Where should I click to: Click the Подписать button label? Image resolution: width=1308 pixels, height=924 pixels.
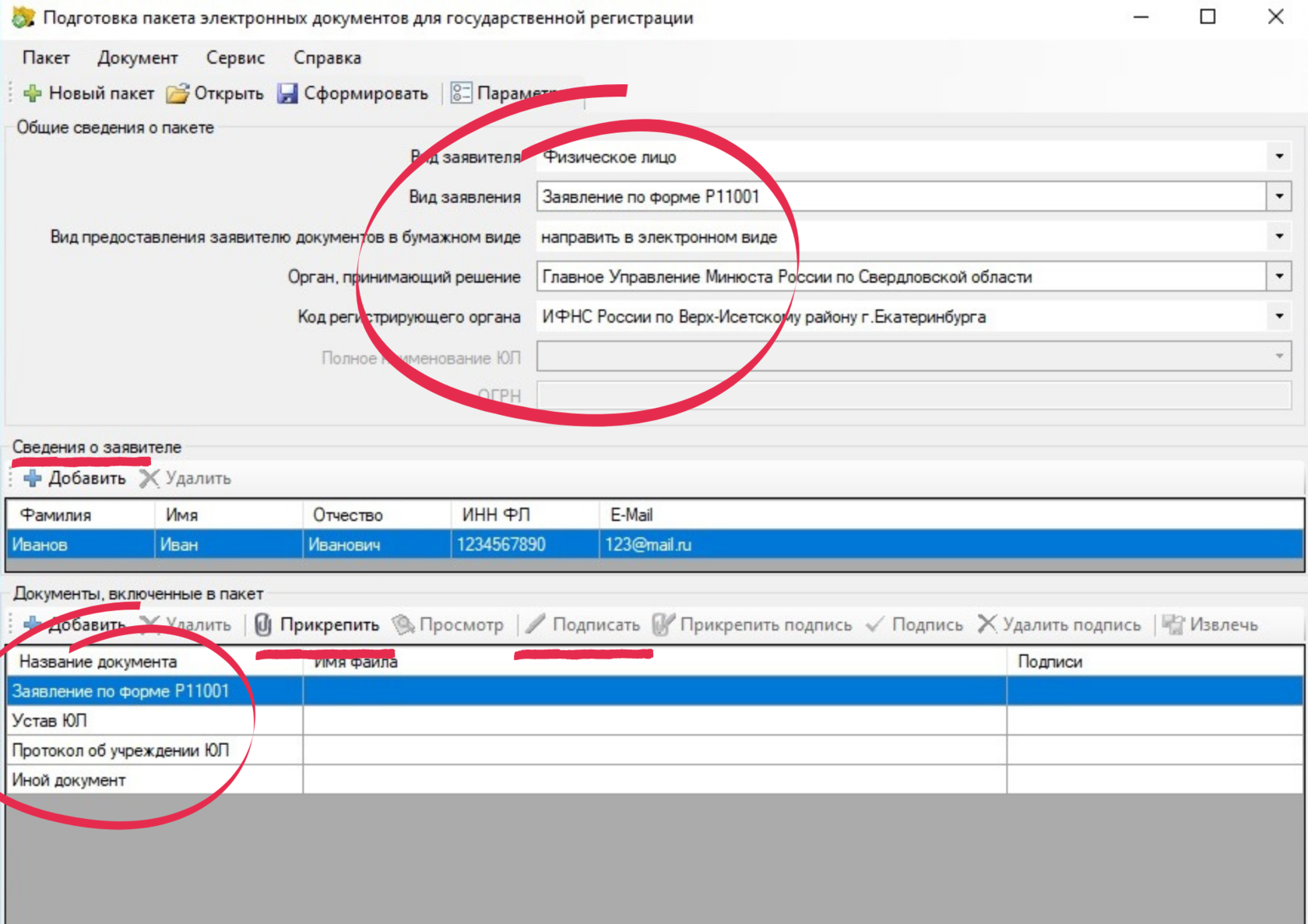click(x=596, y=624)
